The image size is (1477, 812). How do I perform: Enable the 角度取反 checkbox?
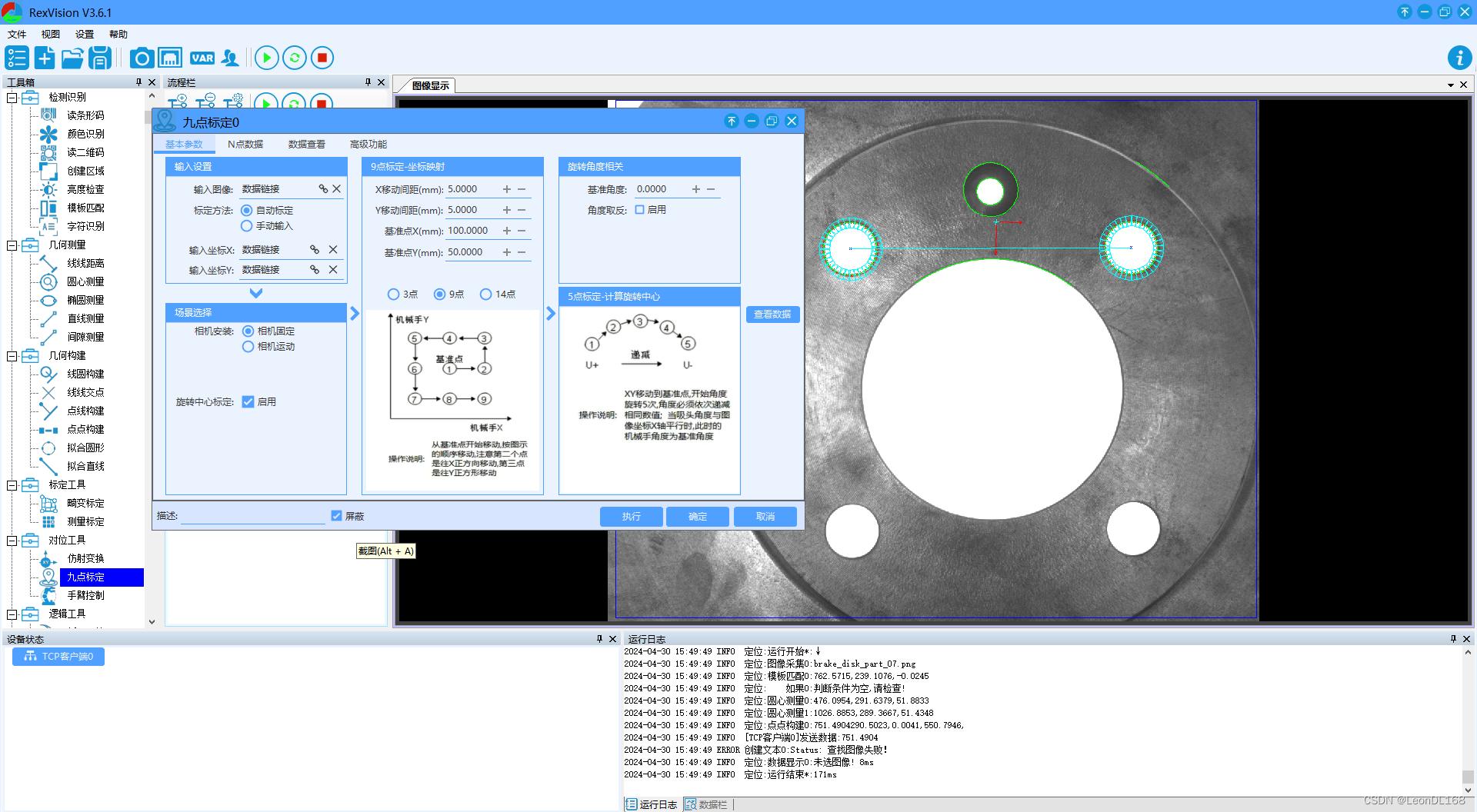639,209
